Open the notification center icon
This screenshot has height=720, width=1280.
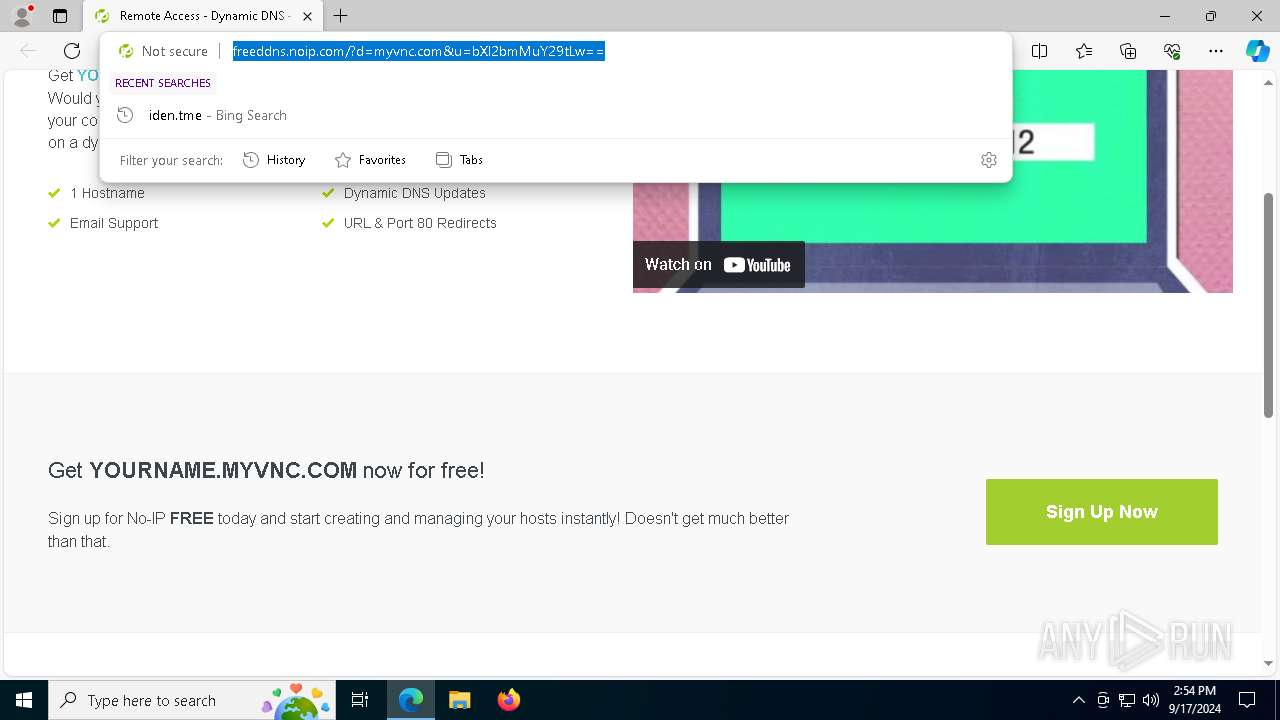(1247, 700)
